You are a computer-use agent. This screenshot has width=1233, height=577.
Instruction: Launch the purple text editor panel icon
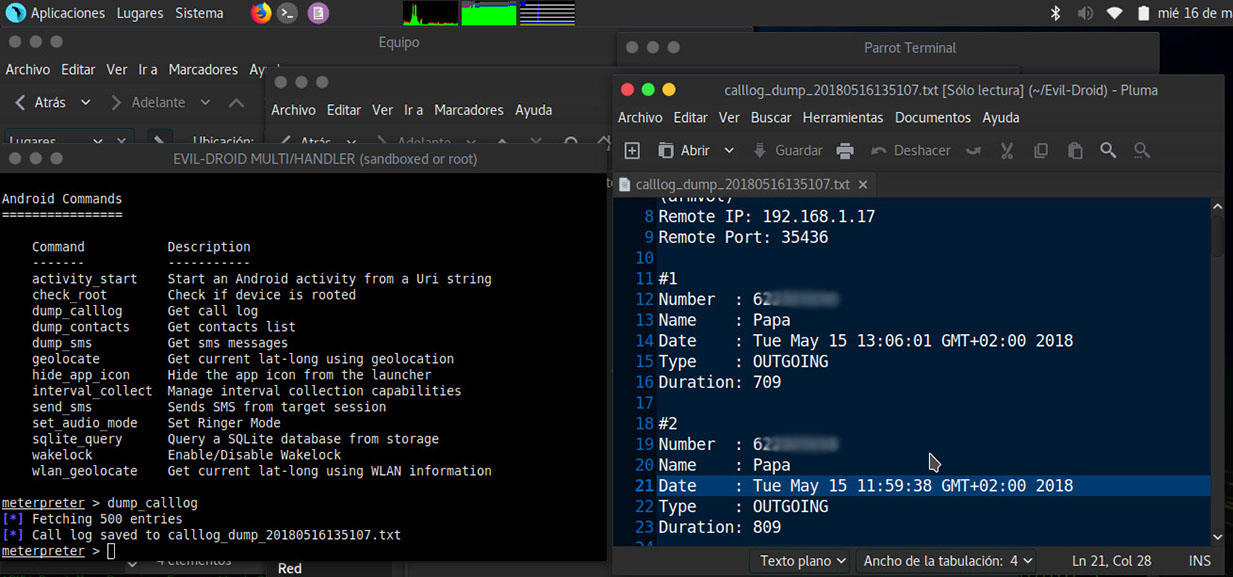pos(318,13)
